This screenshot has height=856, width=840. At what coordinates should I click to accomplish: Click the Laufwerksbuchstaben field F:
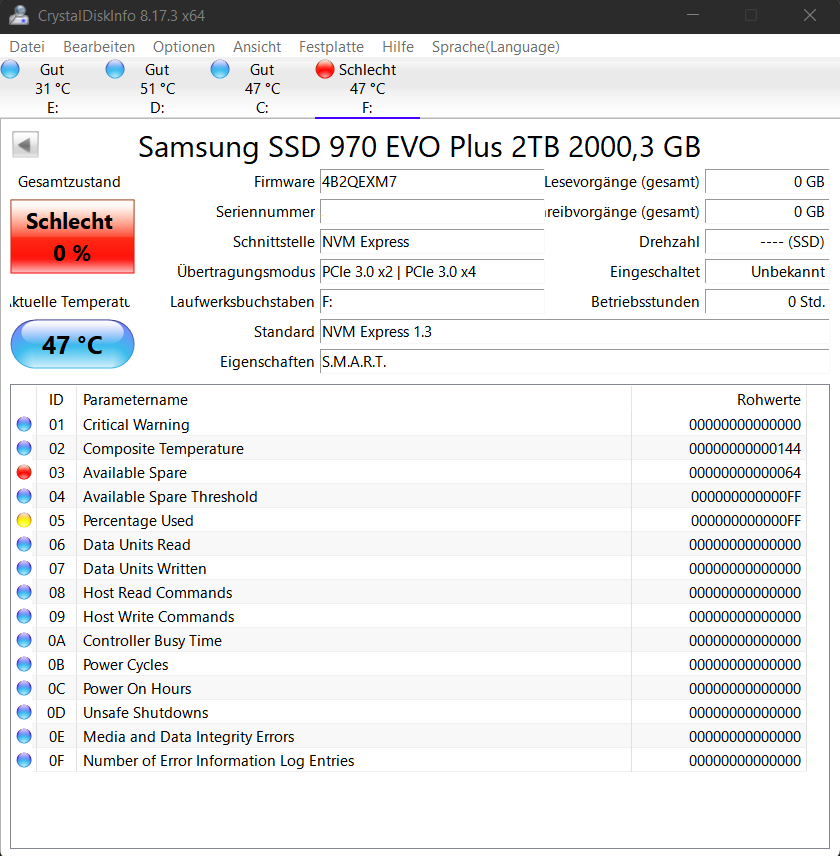click(432, 302)
